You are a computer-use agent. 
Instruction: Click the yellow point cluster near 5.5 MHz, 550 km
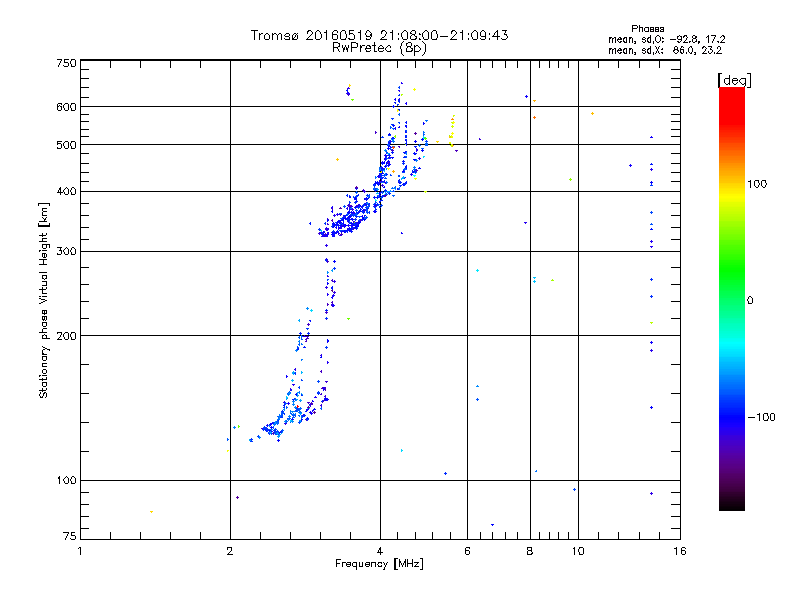[x=452, y=131]
